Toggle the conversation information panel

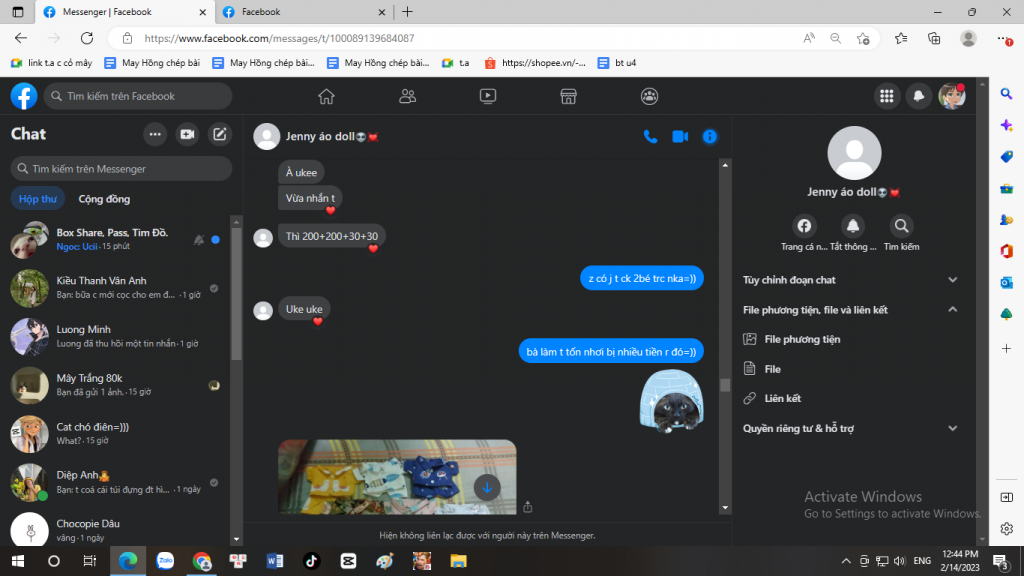tap(710, 136)
